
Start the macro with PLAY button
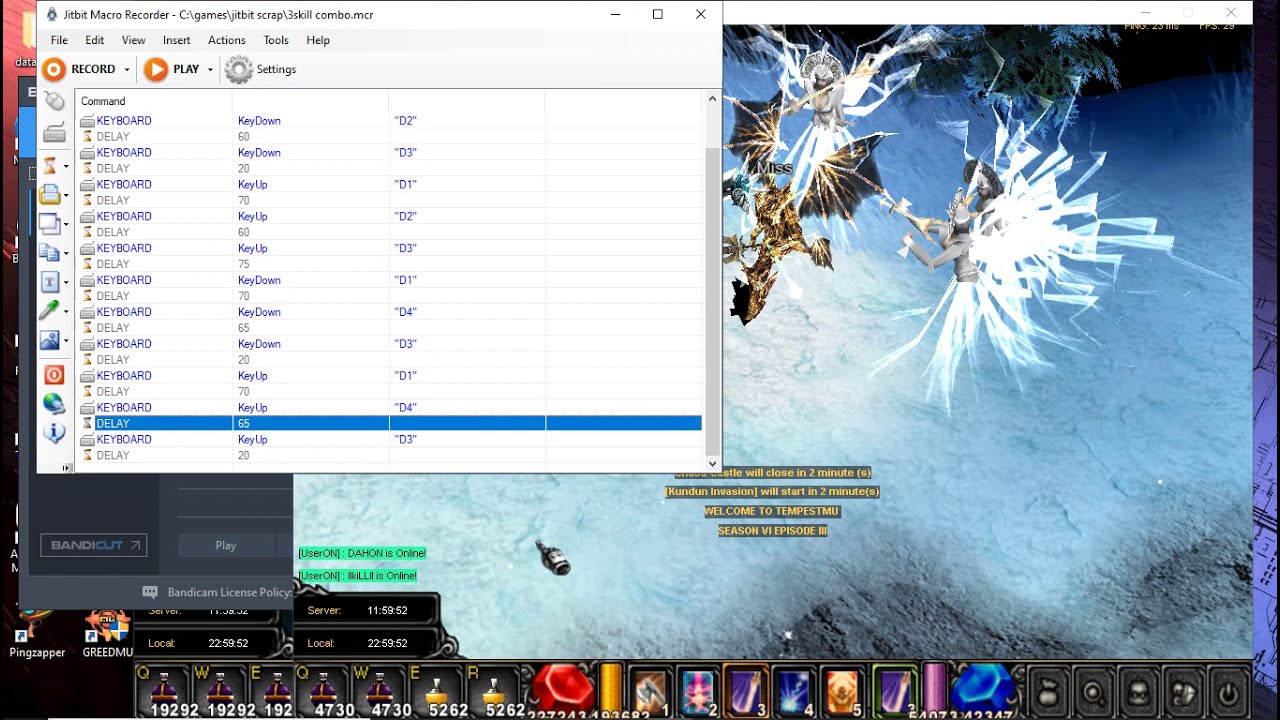172,69
